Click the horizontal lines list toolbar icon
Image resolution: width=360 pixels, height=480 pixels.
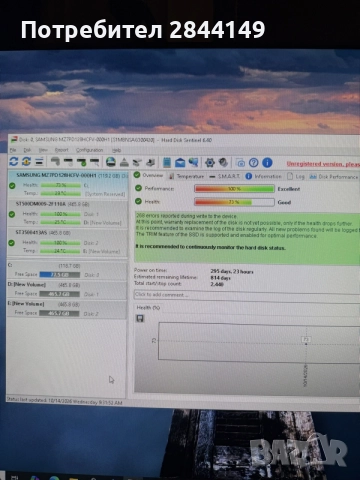click(x=39, y=162)
